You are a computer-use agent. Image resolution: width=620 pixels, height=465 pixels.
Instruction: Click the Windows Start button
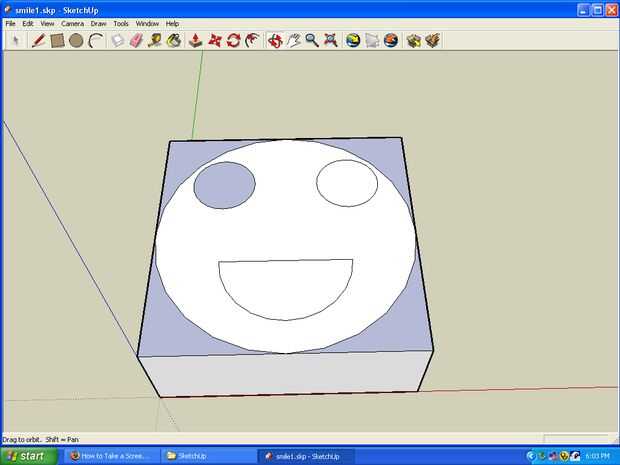point(26,456)
